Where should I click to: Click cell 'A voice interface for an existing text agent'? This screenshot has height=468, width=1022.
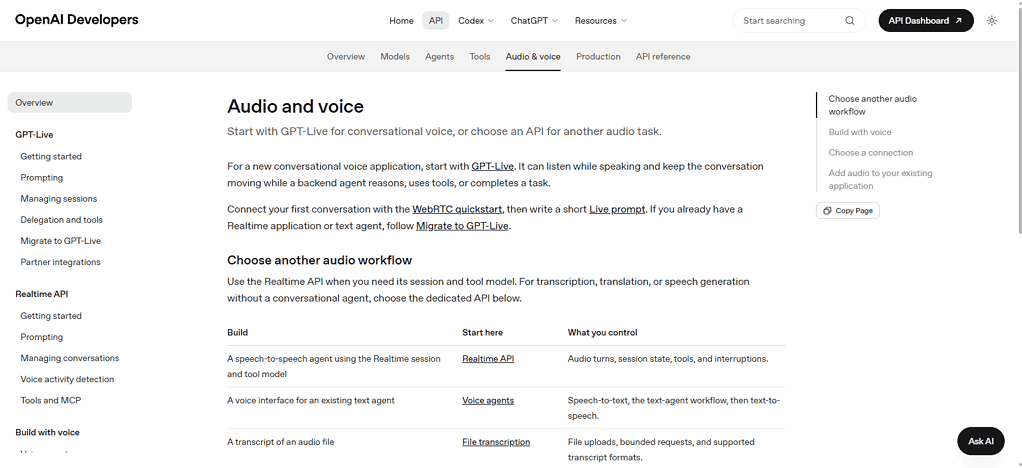[x=310, y=400]
